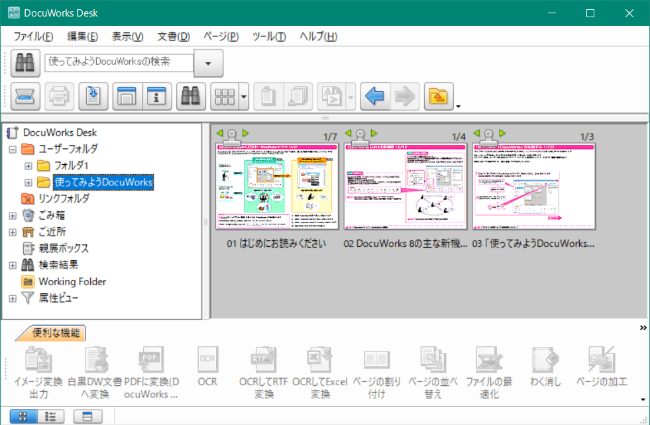Open the ファイル menu
The image size is (650, 425).
tap(33, 36)
